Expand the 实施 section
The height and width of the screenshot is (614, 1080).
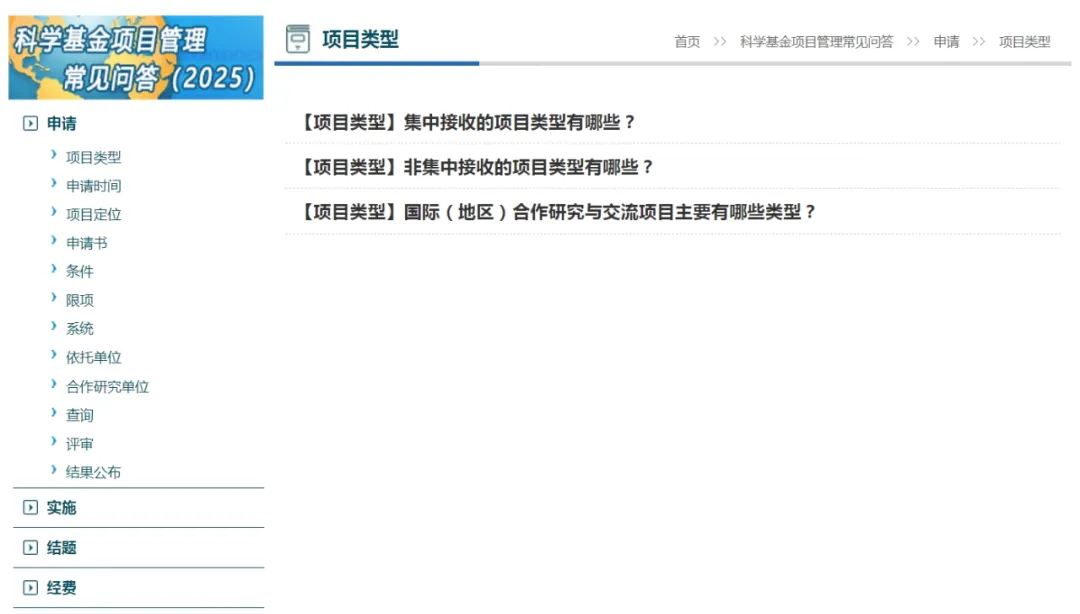click(61, 508)
